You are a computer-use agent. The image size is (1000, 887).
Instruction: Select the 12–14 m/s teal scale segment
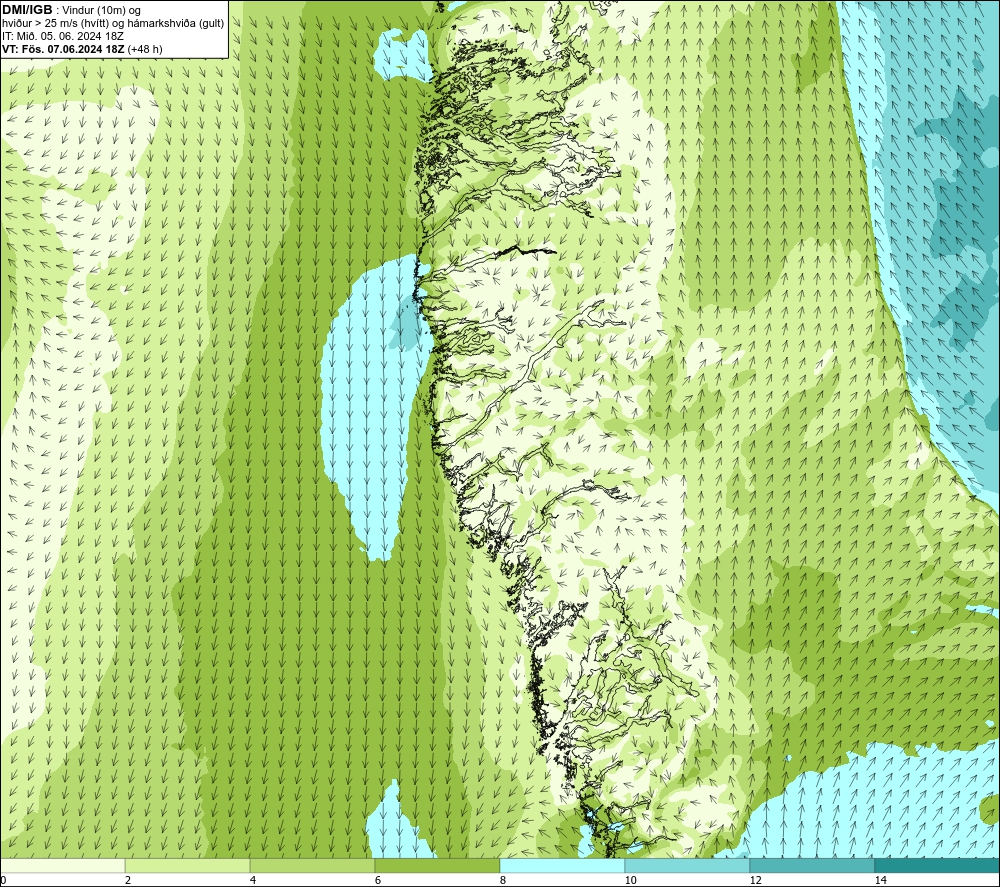[812, 865]
